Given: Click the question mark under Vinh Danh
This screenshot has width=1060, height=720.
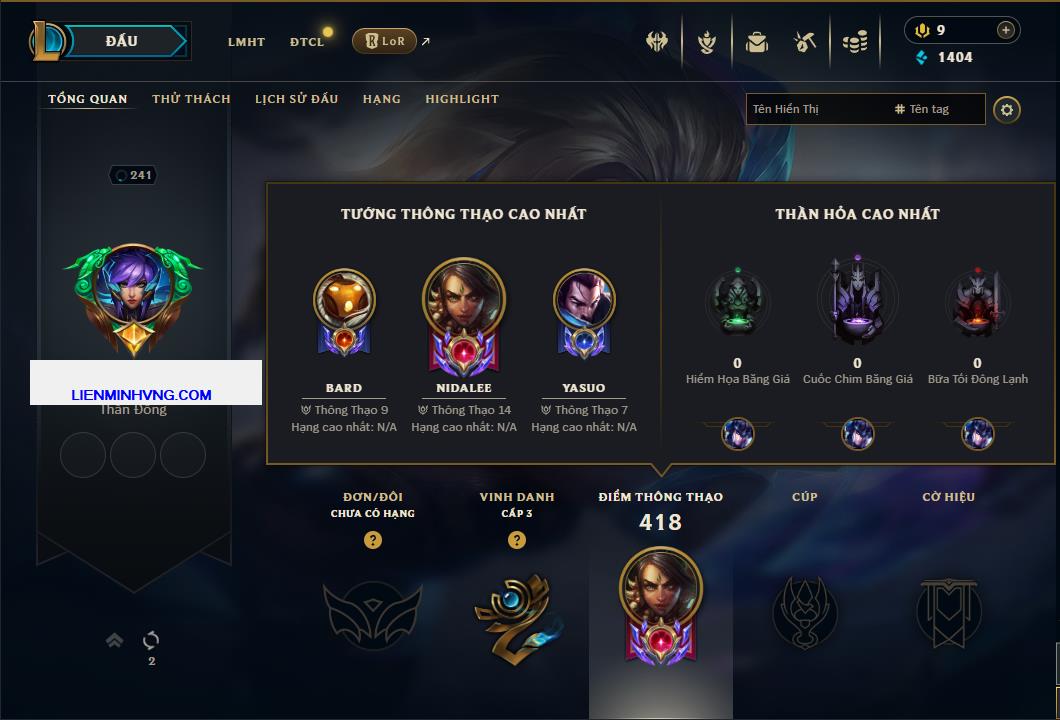Looking at the screenshot, I should [x=516, y=539].
